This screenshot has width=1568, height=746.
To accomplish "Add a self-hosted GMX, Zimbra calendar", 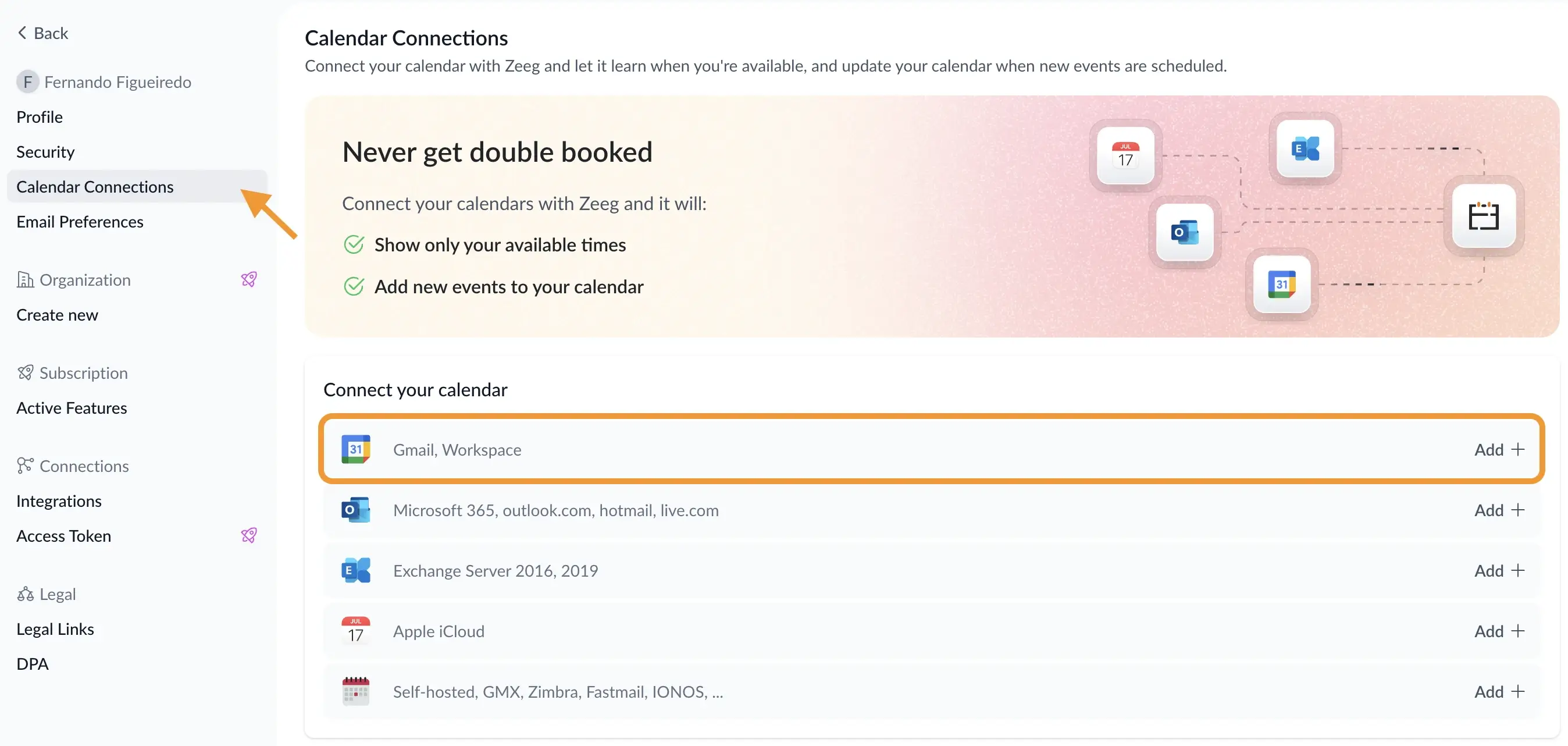I will [1499, 691].
